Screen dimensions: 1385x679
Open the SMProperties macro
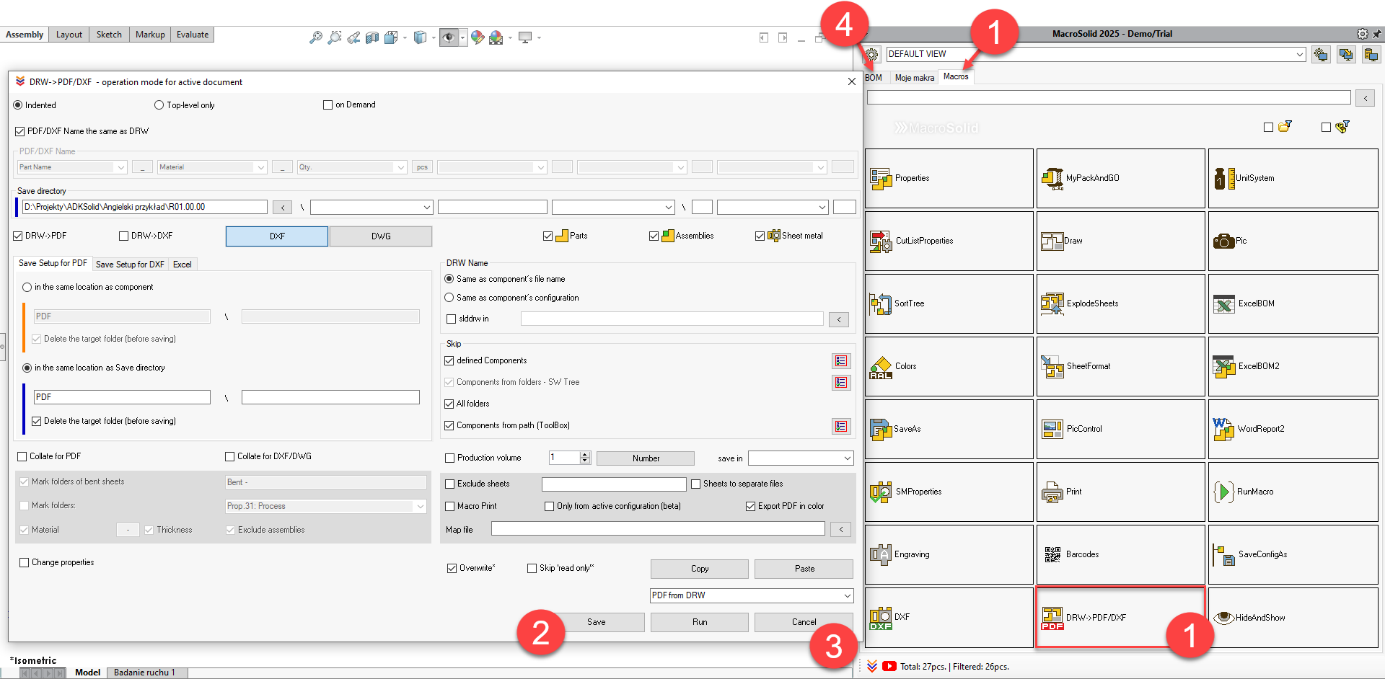pyautogui.click(x=948, y=492)
